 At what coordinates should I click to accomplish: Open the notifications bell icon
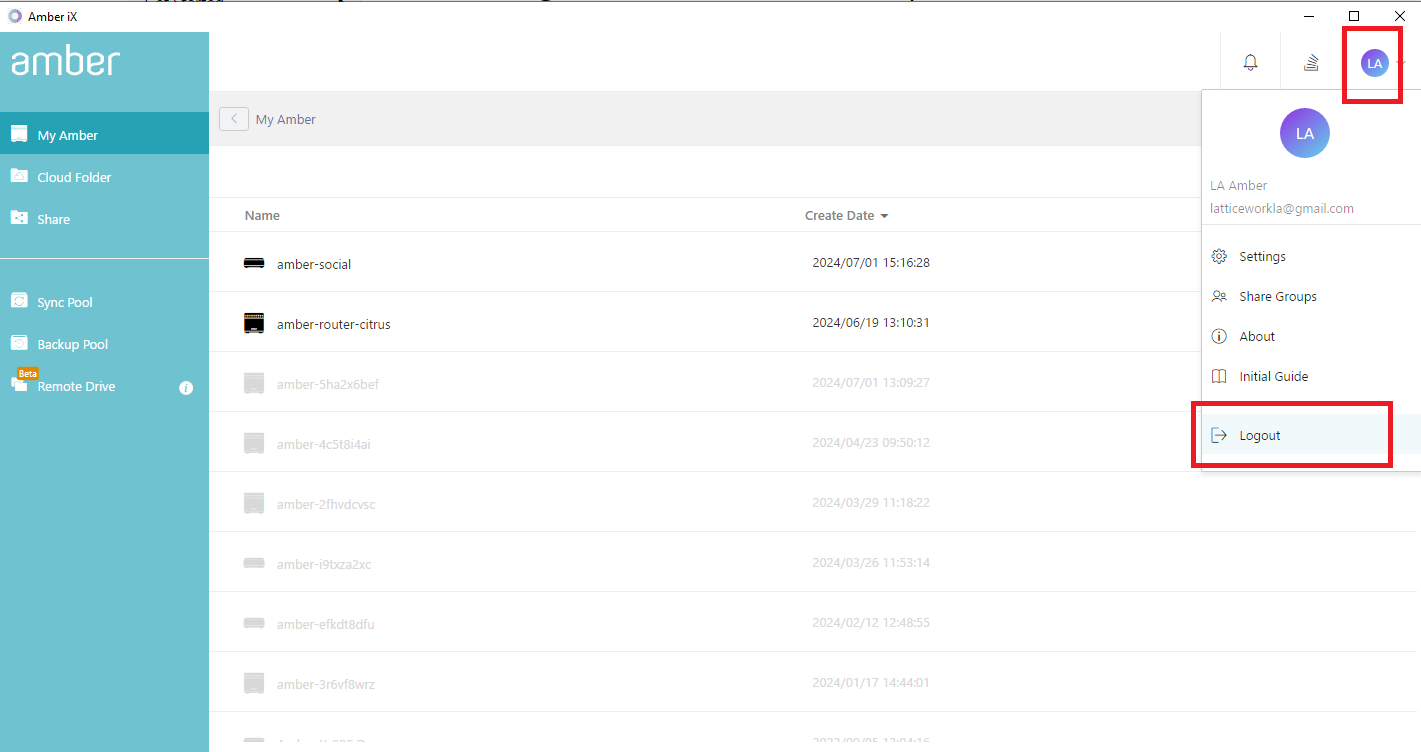1250,63
